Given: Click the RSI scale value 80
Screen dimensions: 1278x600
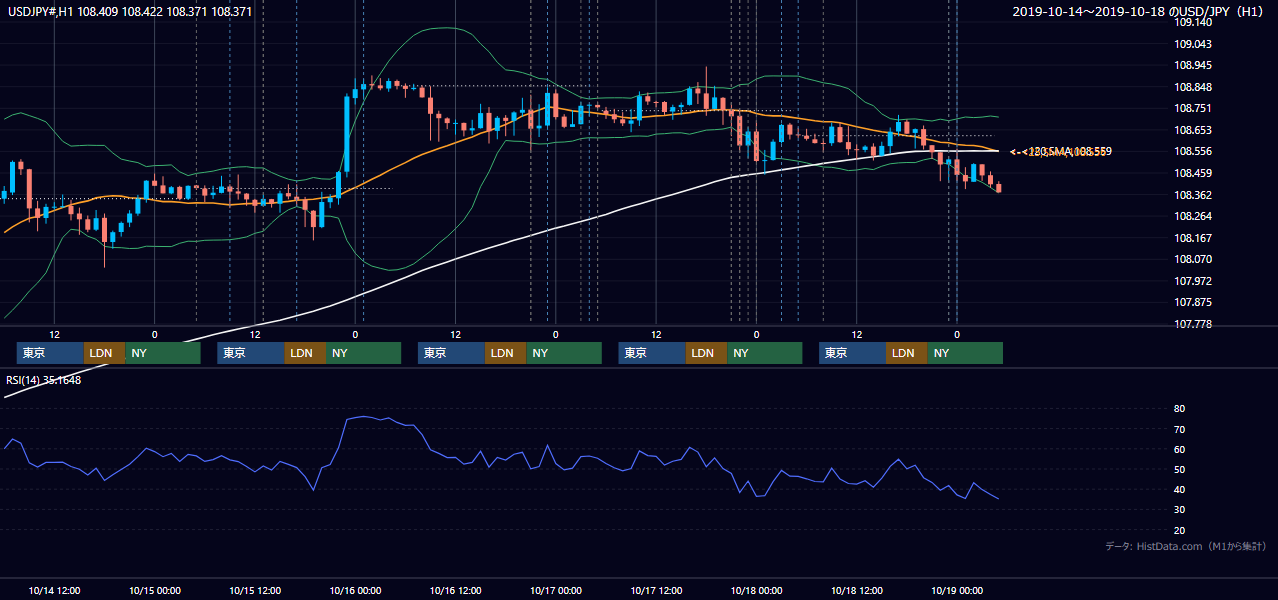Looking at the screenshot, I should (1179, 409).
